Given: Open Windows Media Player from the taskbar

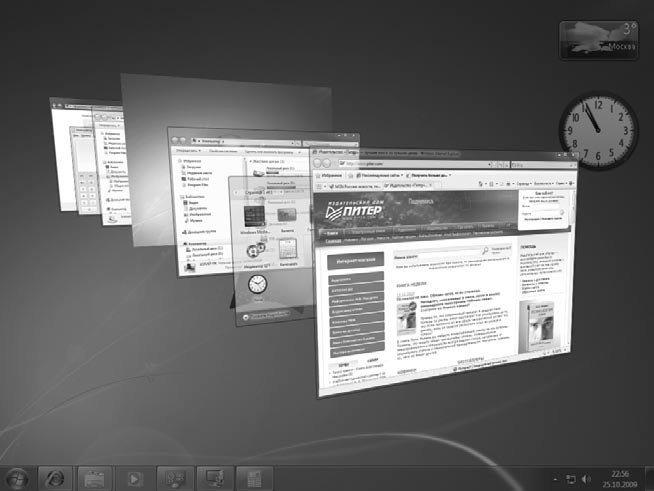Looking at the screenshot, I should pyautogui.click(x=135, y=478).
